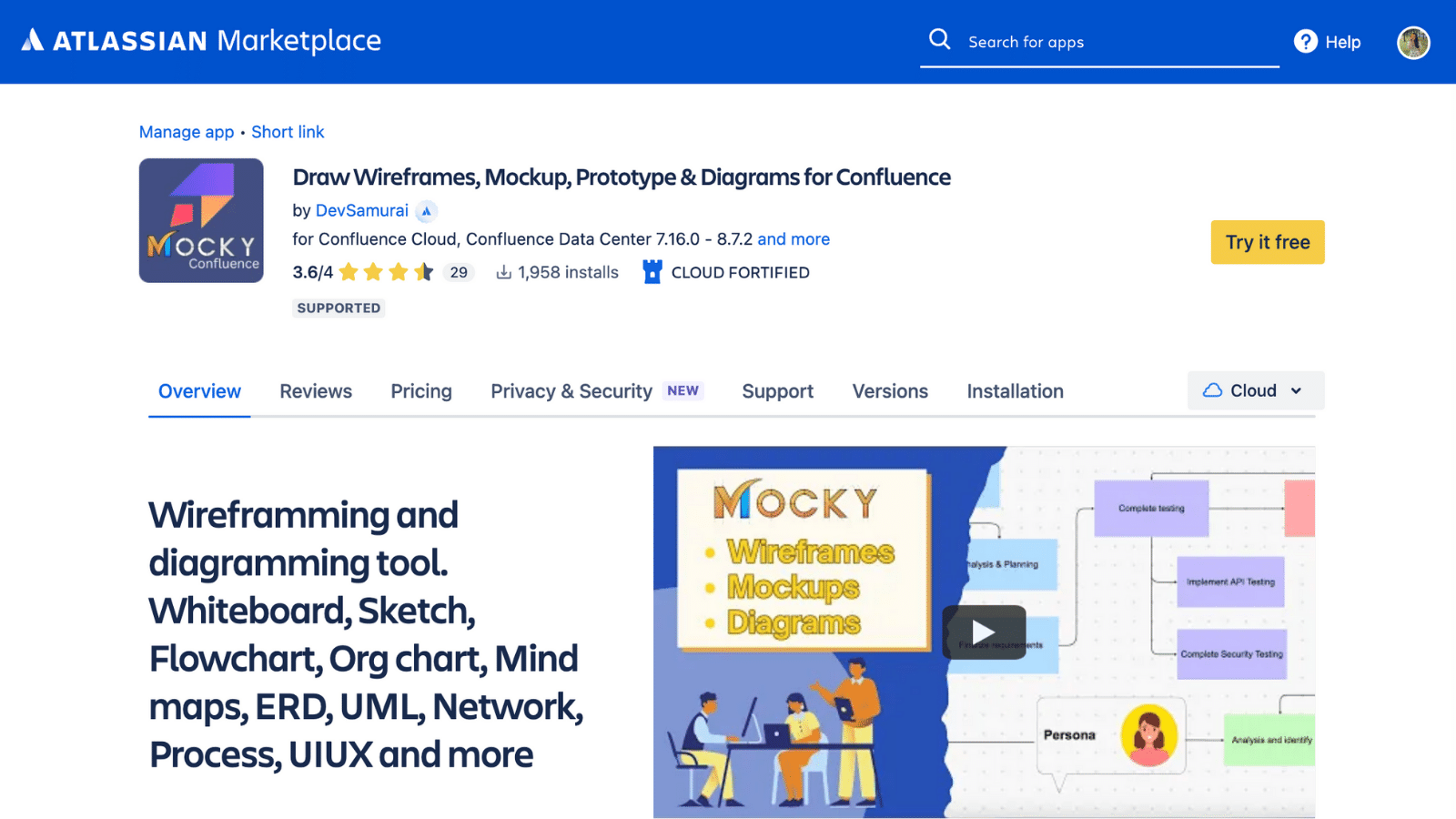
Task: Click the search magnifier icon
Action: coord(939,40)
